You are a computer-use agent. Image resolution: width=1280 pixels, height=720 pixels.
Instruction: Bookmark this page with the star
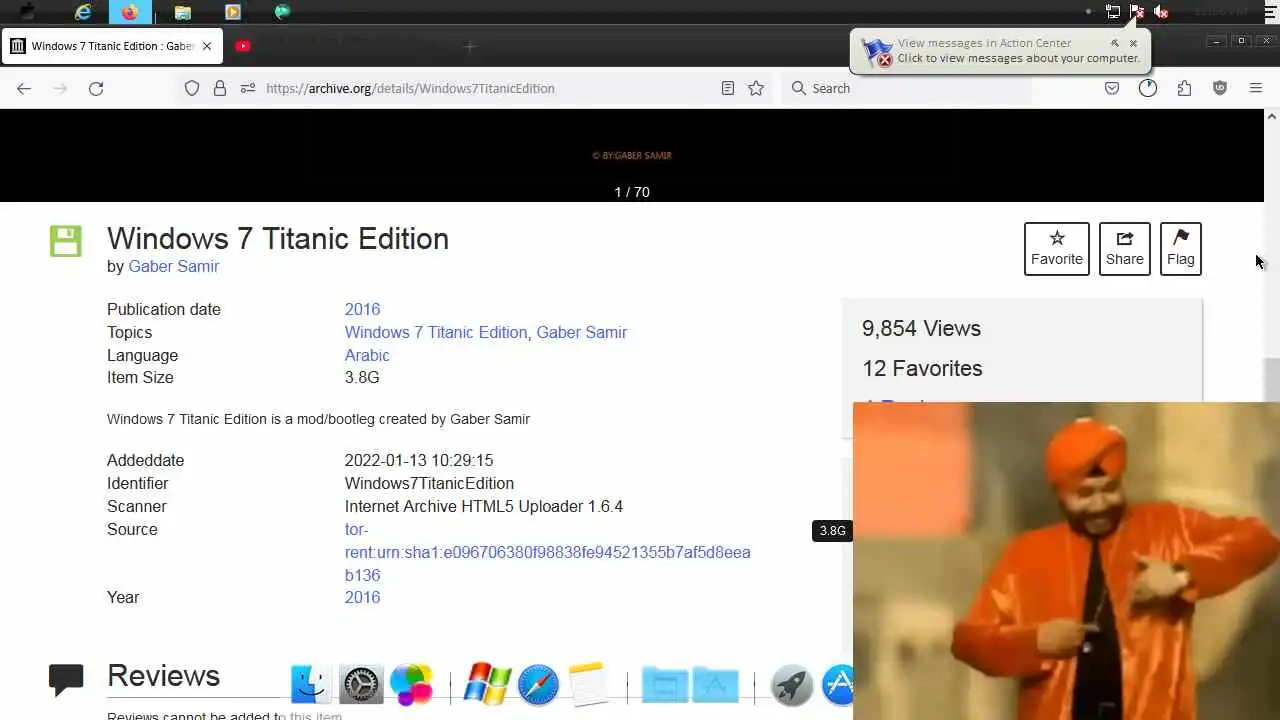(756, 88)
